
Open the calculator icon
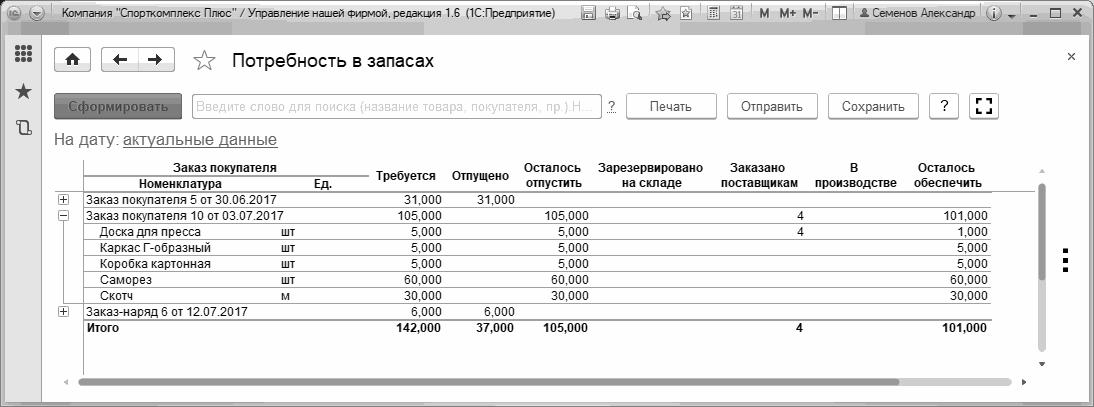point(713,13)
